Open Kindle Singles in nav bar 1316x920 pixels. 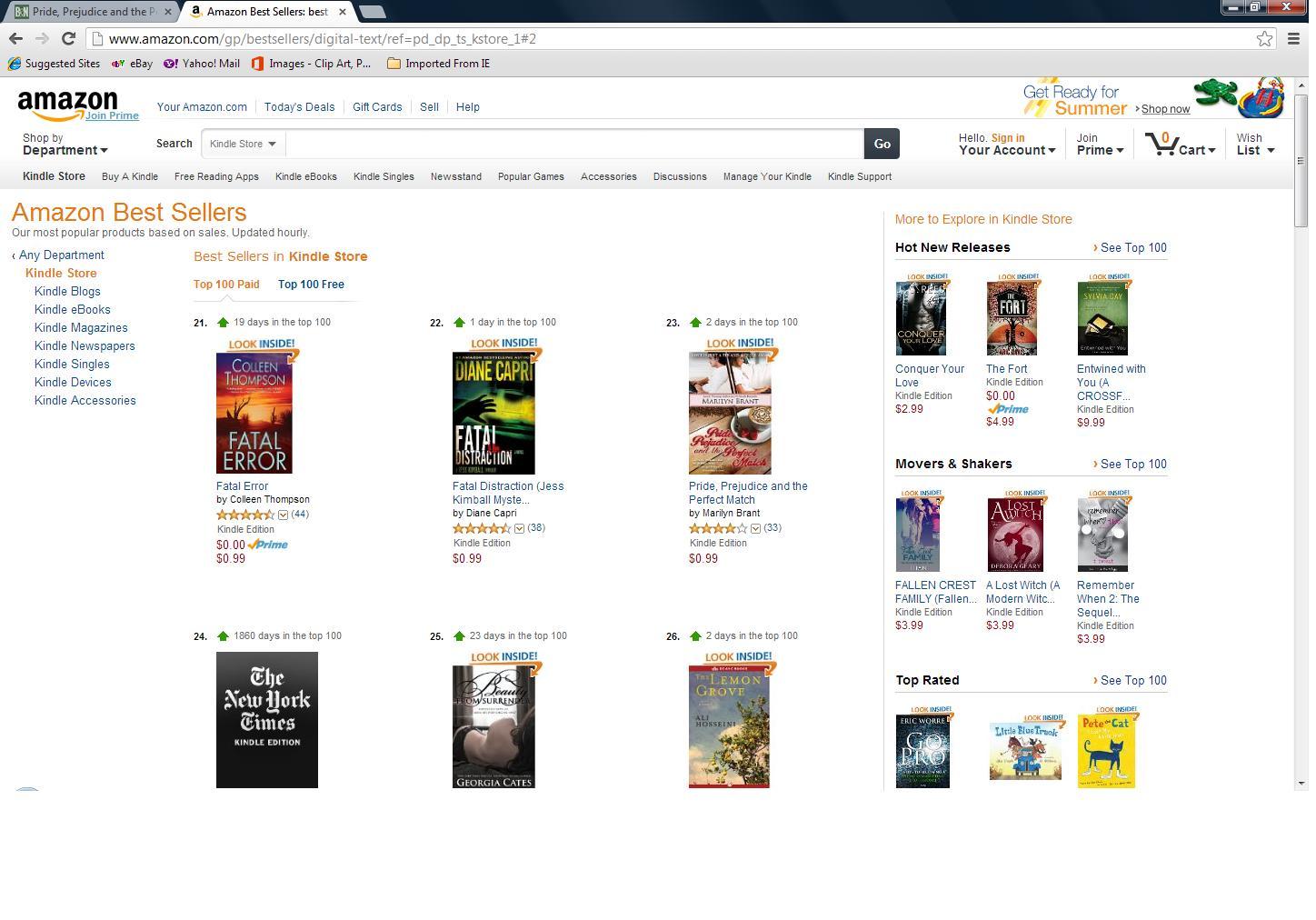384,176
